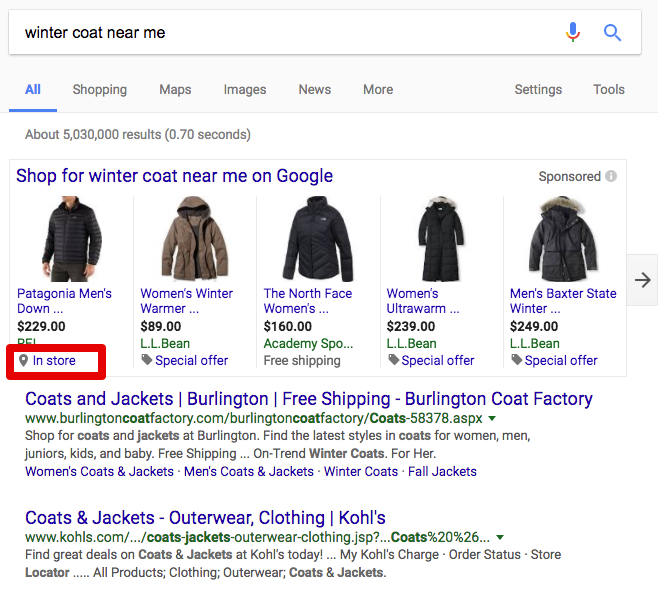The width and height of the screenshot is (658, 589).
Task: Click the About 5,030,000 results text
Action: pyautogui.click(x=138, y=135)
